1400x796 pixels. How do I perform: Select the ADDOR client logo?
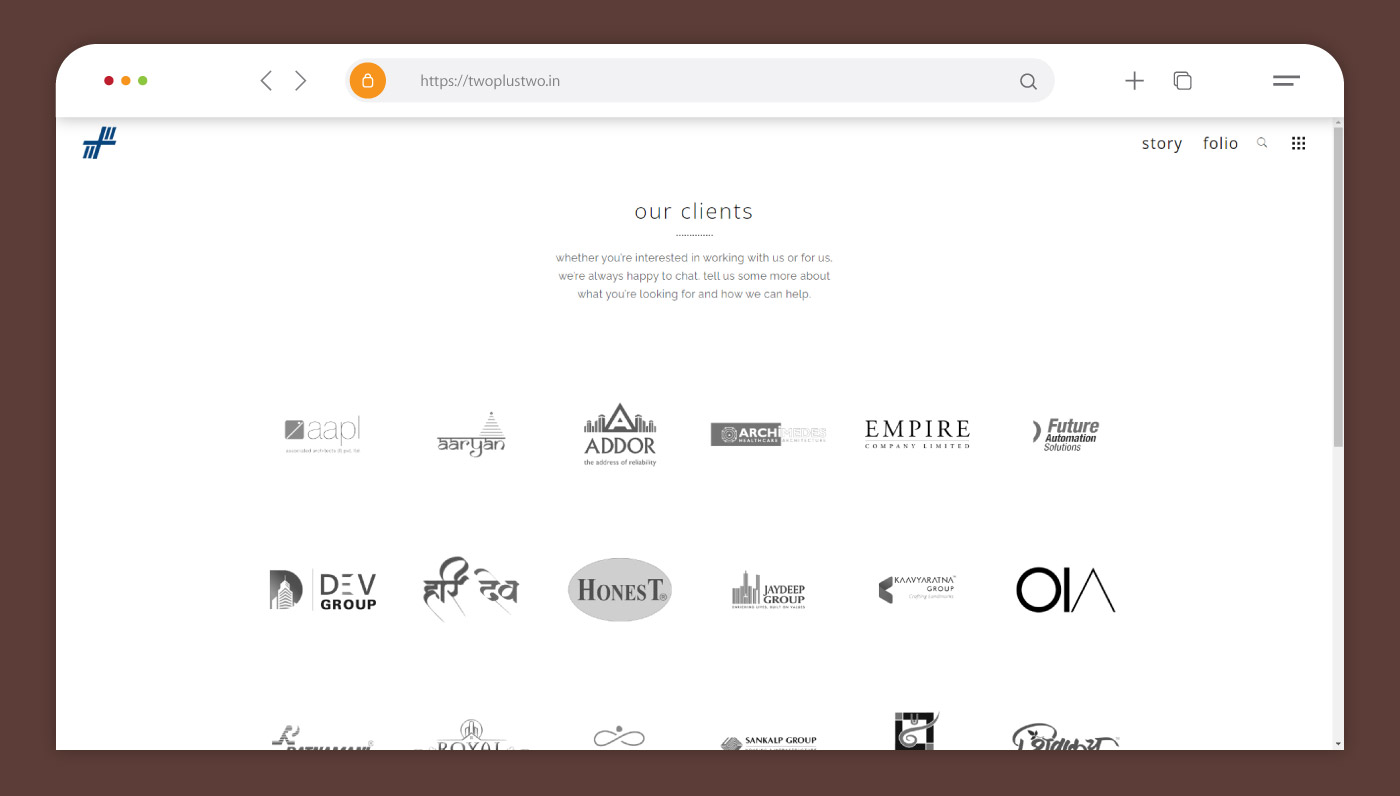620,435
